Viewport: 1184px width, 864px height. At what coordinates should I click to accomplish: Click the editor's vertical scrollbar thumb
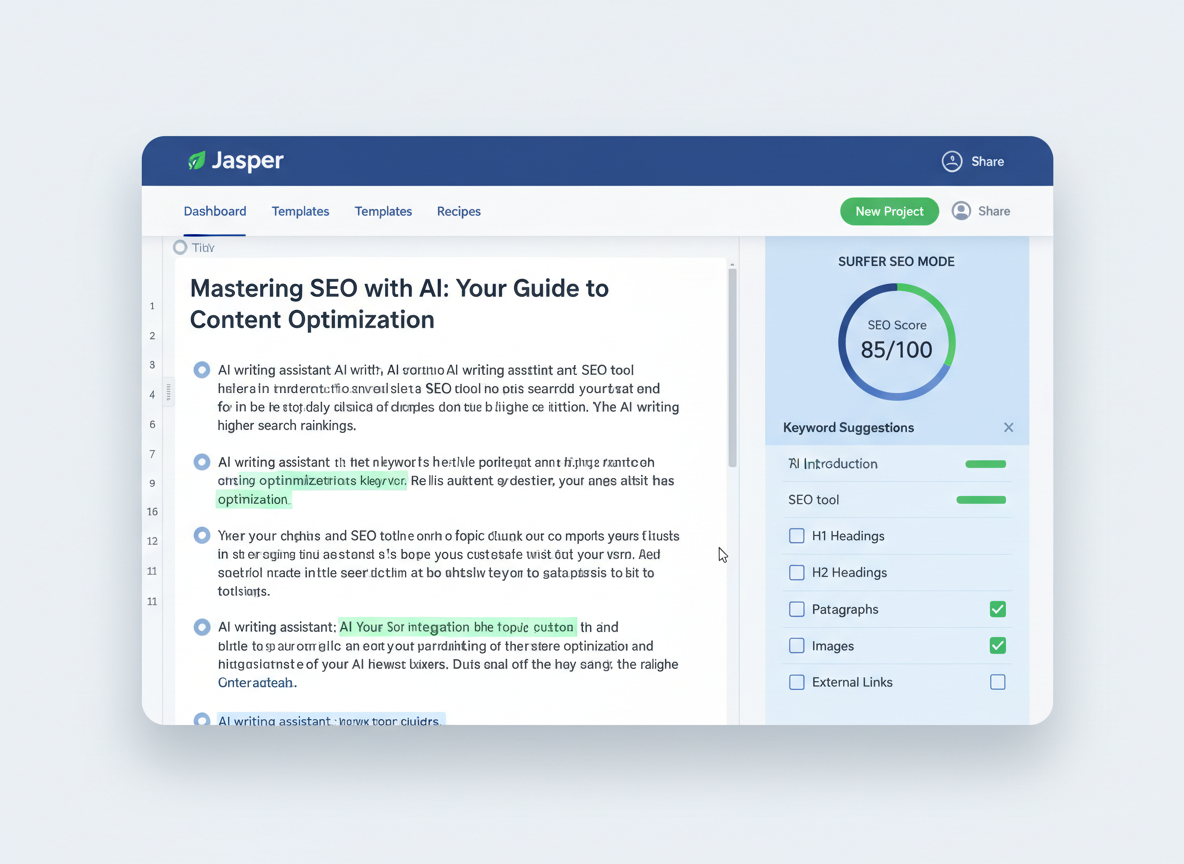tap(732, 368)
